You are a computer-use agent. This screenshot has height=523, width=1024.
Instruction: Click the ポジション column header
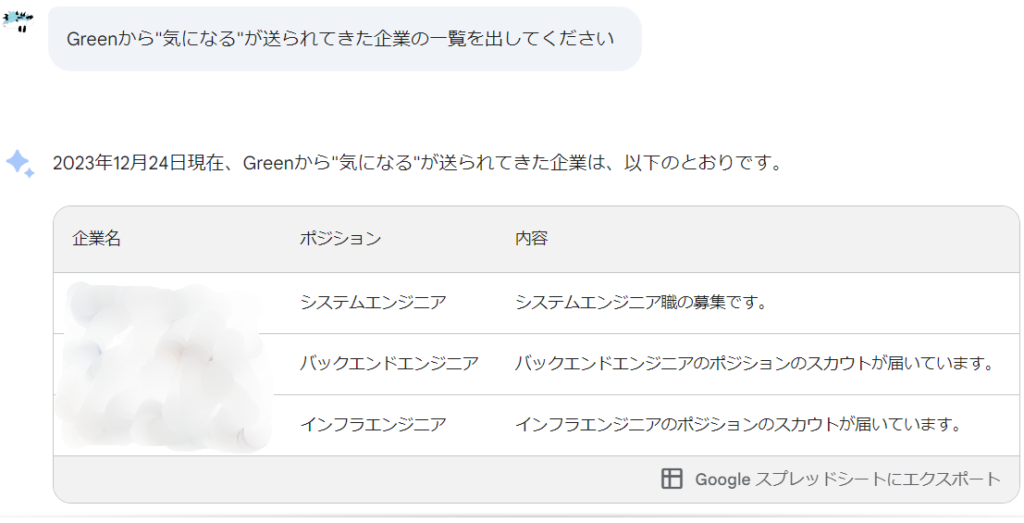click(x=340, y=238)
